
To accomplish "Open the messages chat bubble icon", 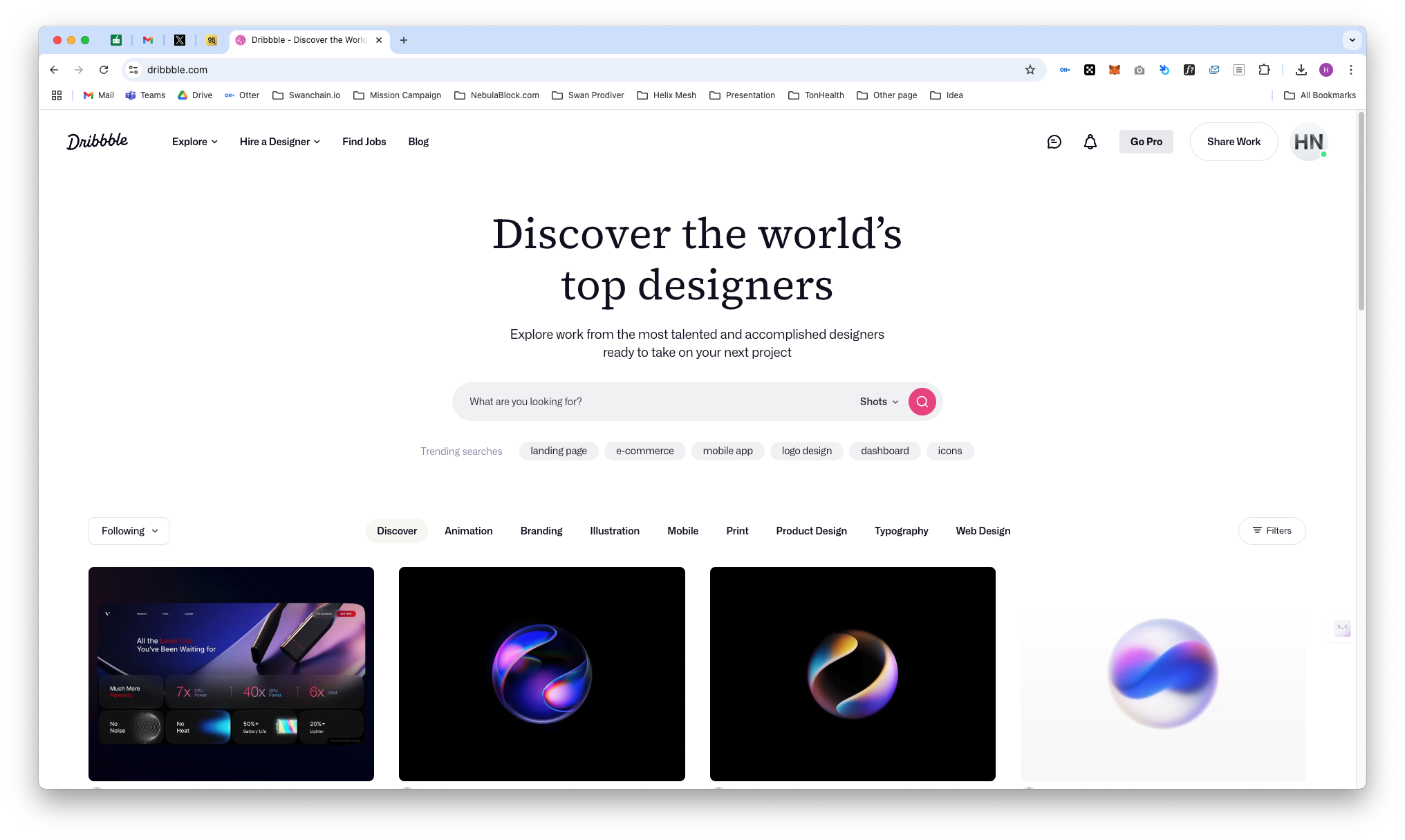I will [x=1054, y=142].
